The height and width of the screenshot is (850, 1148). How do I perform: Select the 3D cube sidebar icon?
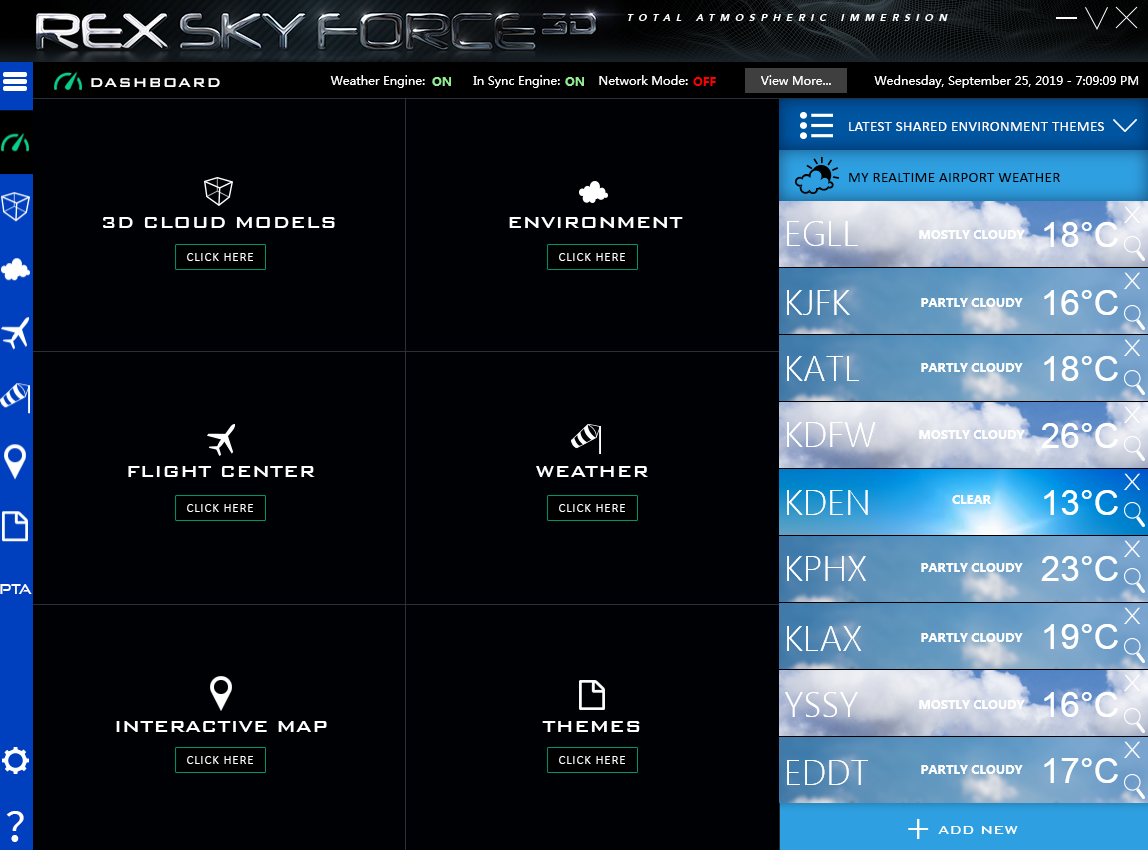(x=16, y=207)
